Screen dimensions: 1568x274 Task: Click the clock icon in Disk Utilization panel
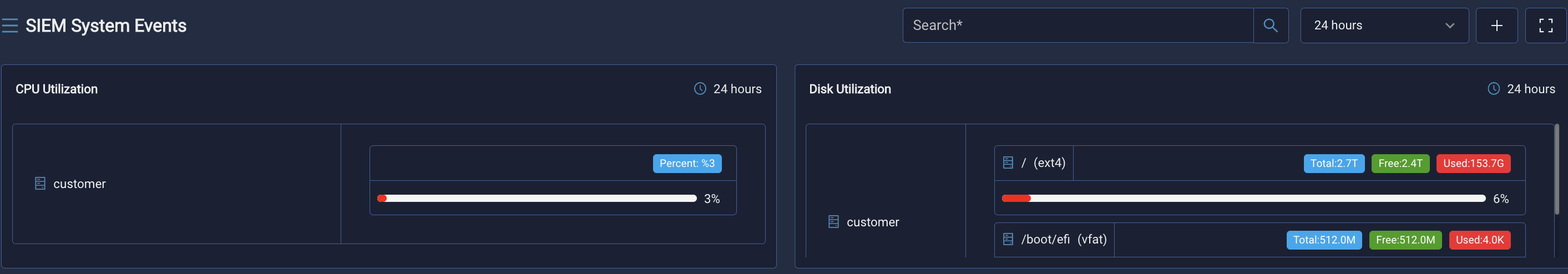click(x=1493, y=89)
